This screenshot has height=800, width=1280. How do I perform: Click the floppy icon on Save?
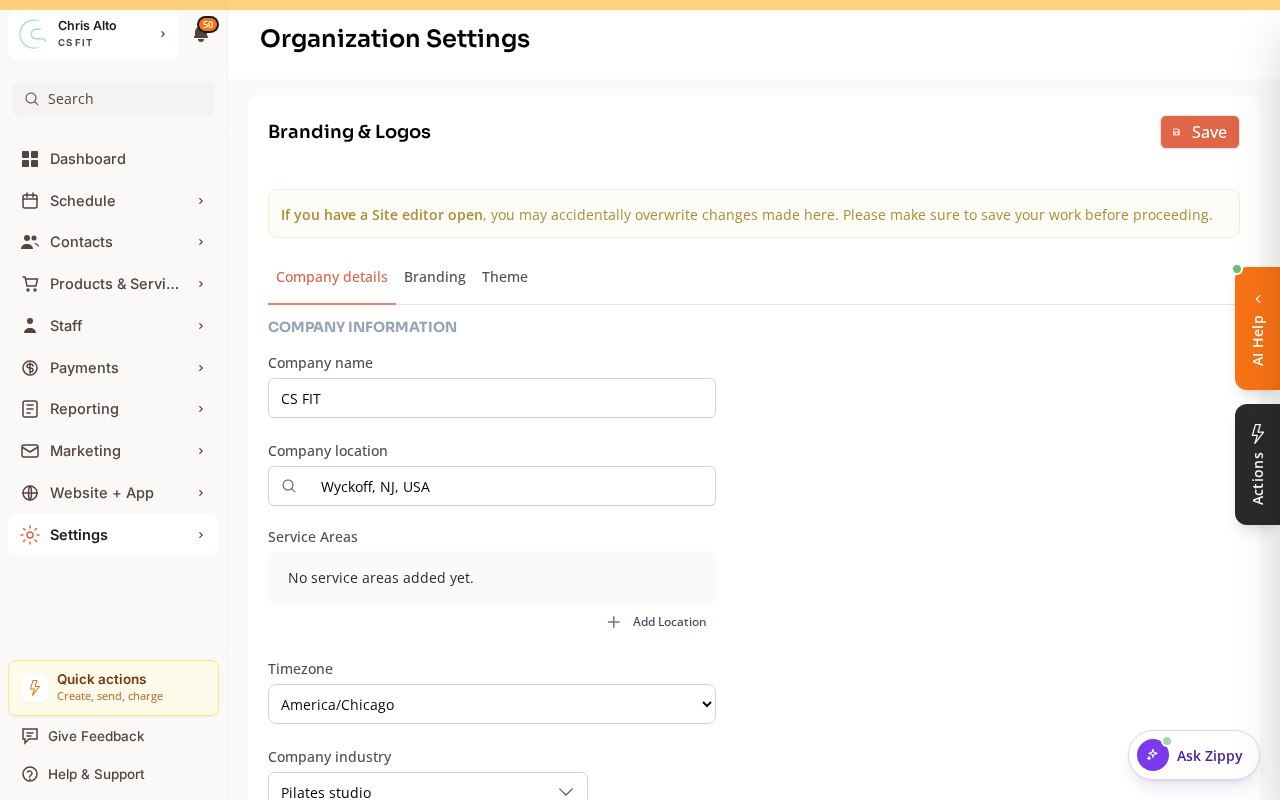[1176, 132]
